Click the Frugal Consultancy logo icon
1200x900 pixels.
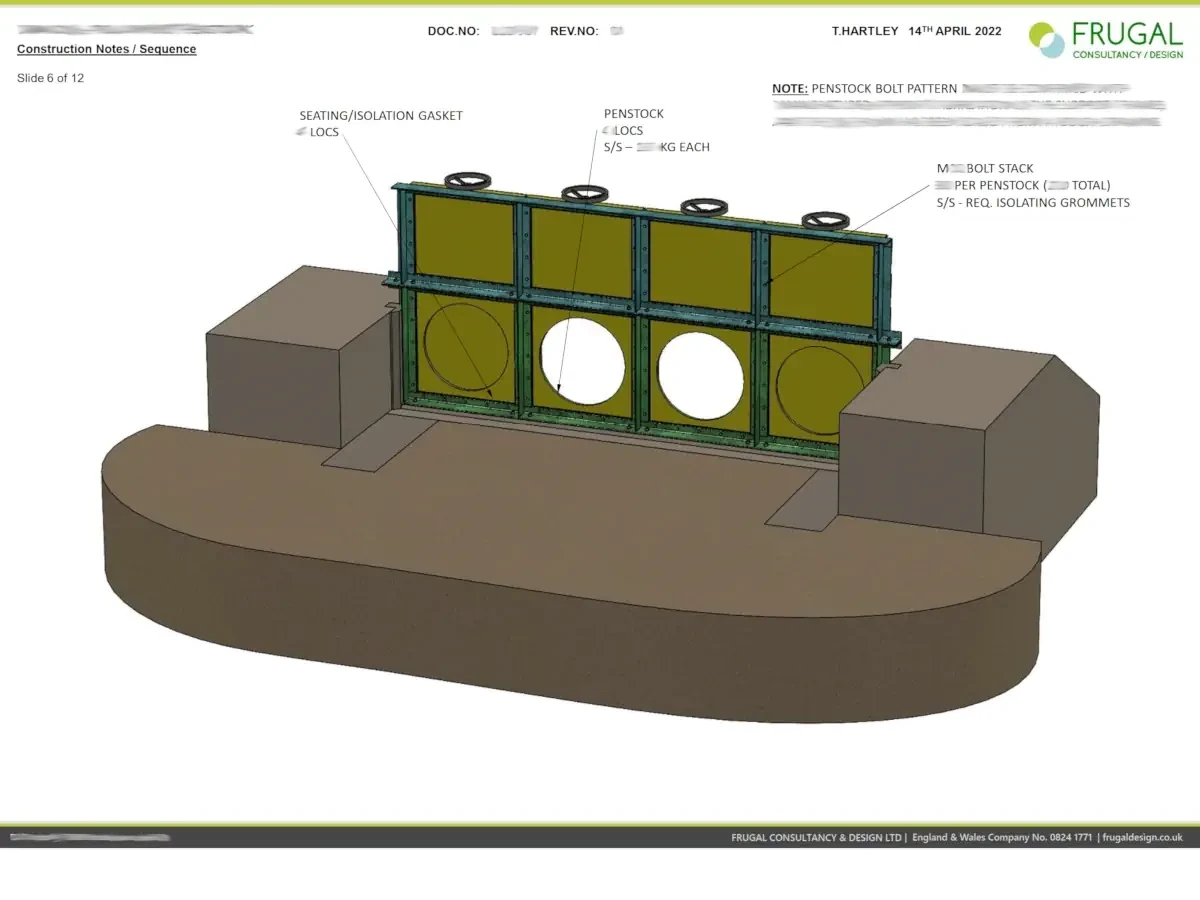tap(1047, 40)
